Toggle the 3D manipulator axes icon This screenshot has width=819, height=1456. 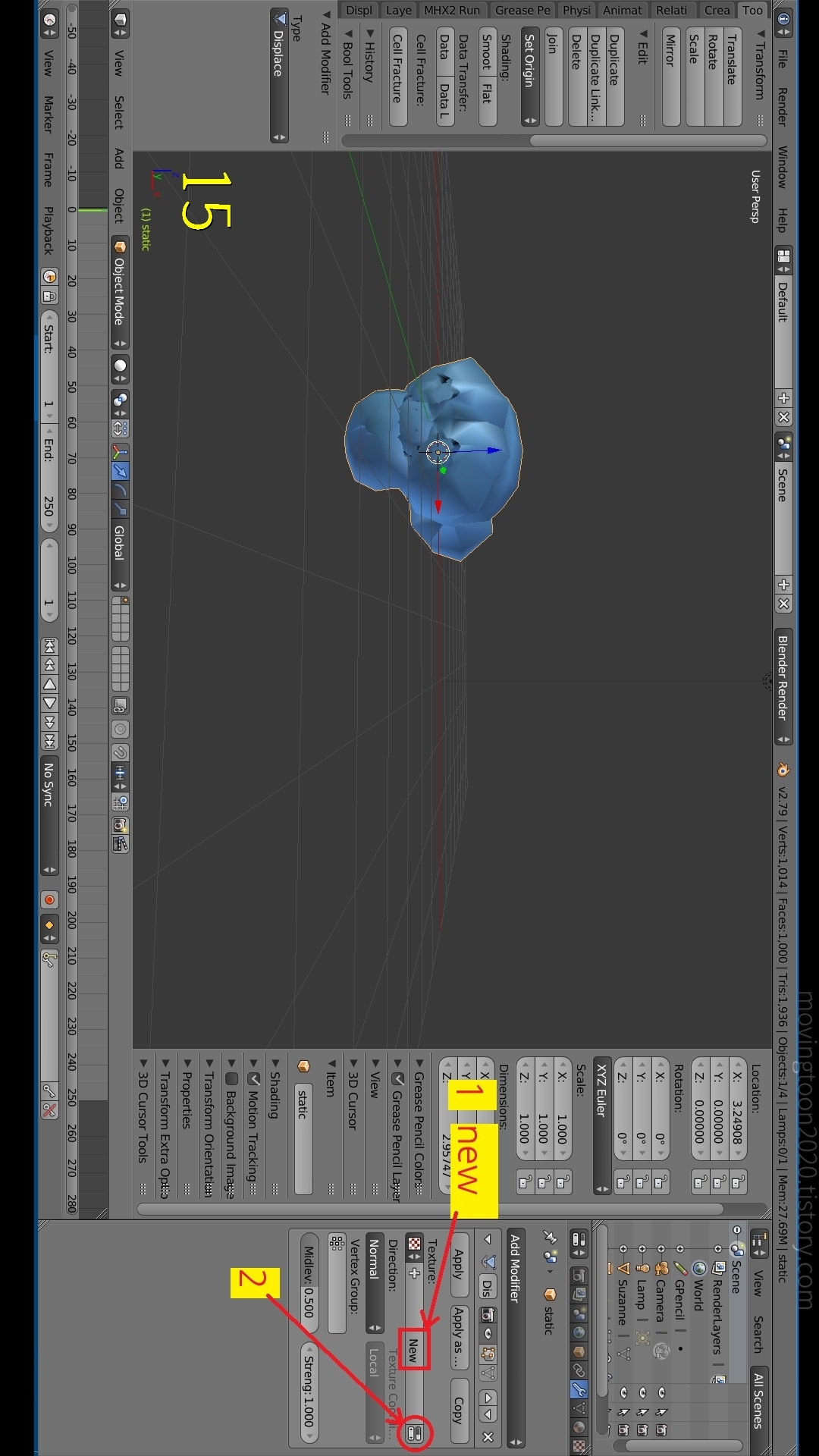120,453
